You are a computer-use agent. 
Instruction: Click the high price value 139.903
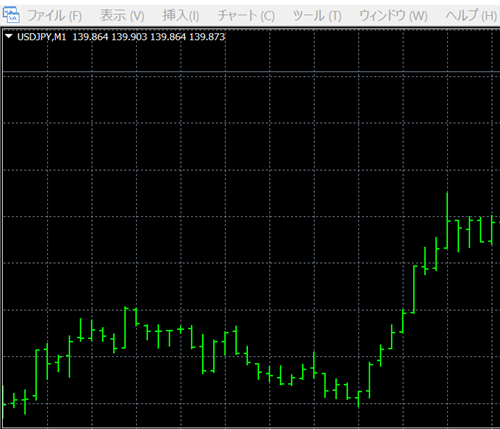click(x=129, y=37)
